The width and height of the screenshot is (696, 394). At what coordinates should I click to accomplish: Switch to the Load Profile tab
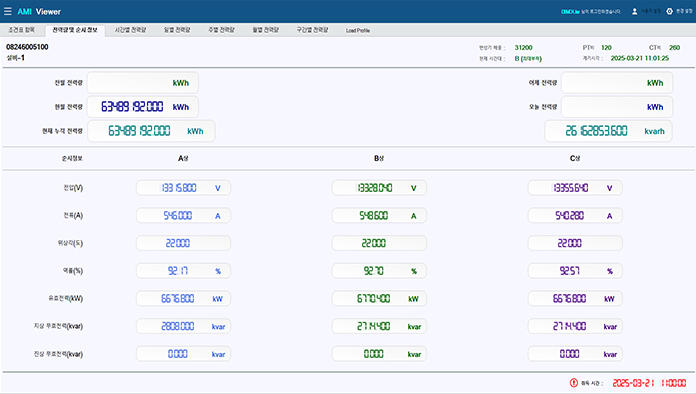pos(358,30)
